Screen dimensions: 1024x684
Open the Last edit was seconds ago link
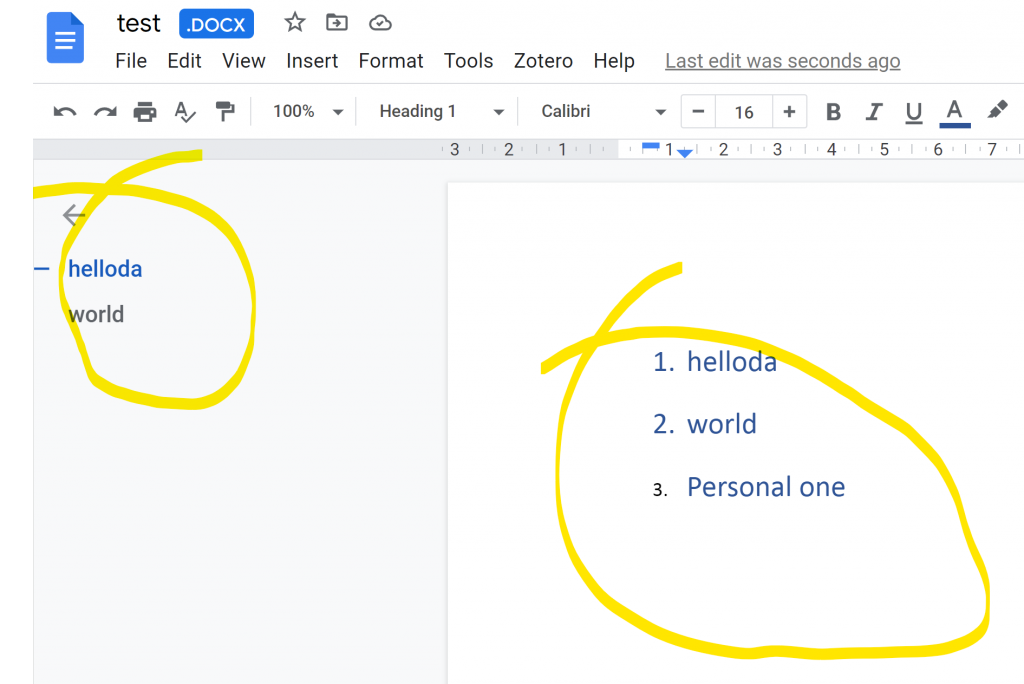[x=782, y=61]
